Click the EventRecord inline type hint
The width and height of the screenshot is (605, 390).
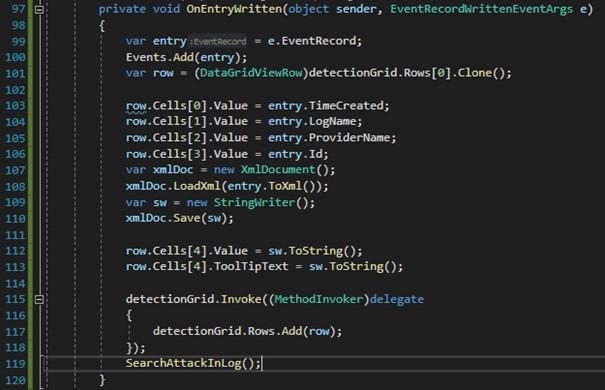(218, 41)
